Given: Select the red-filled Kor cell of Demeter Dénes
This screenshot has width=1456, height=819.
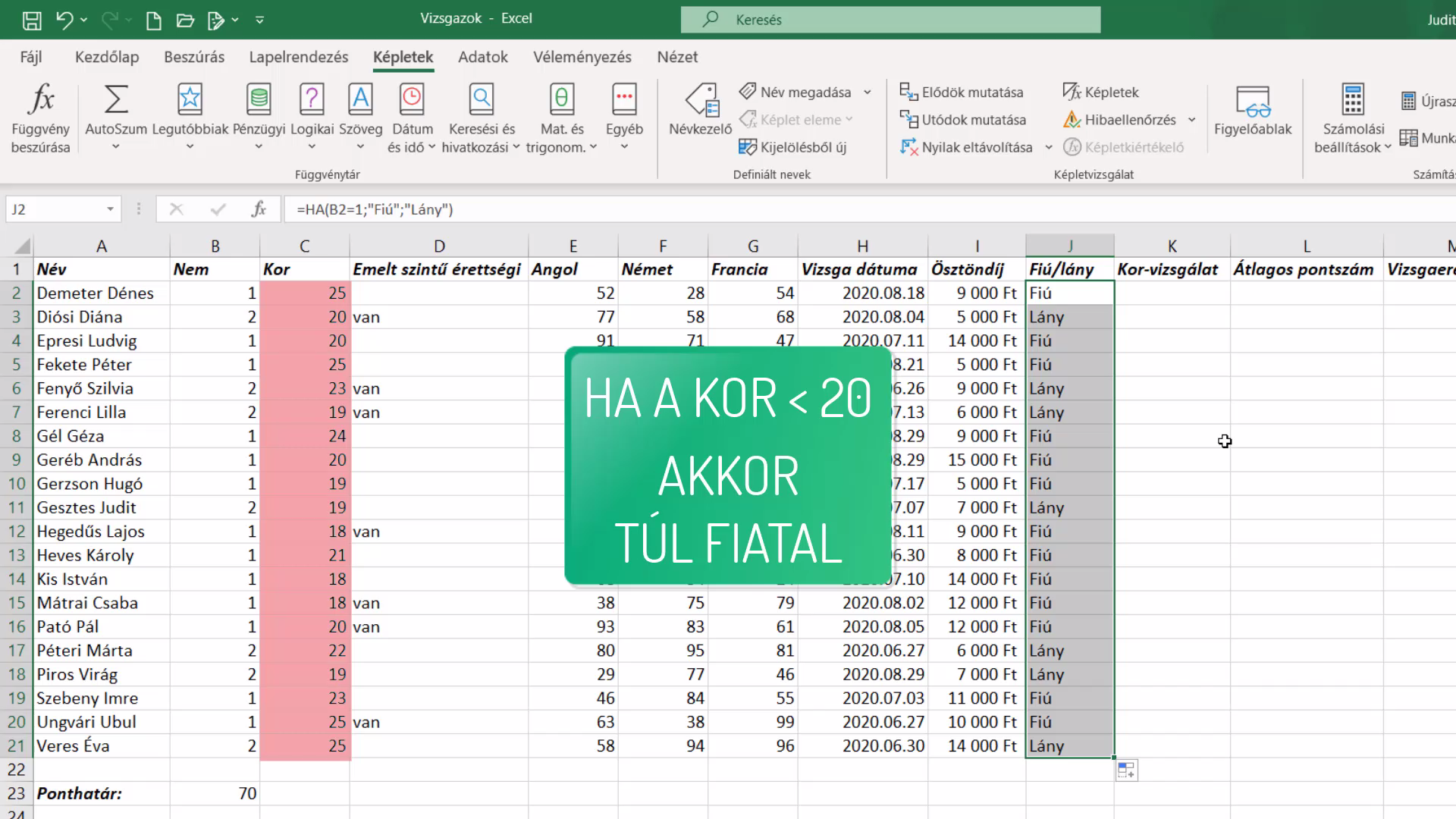Looking at the screenshot, I should 304,293.
